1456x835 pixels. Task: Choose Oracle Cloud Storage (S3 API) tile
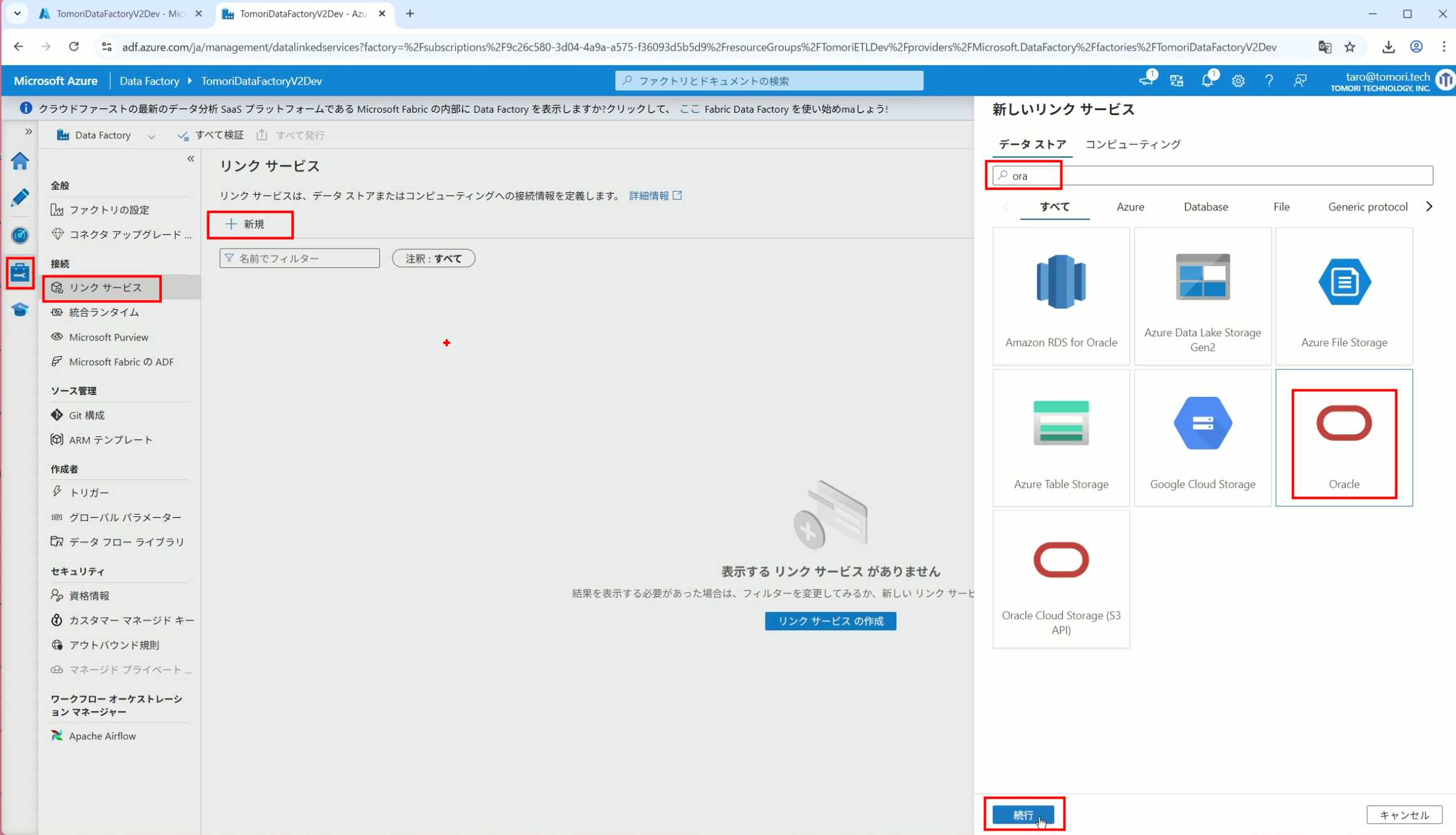point(1061,579)
